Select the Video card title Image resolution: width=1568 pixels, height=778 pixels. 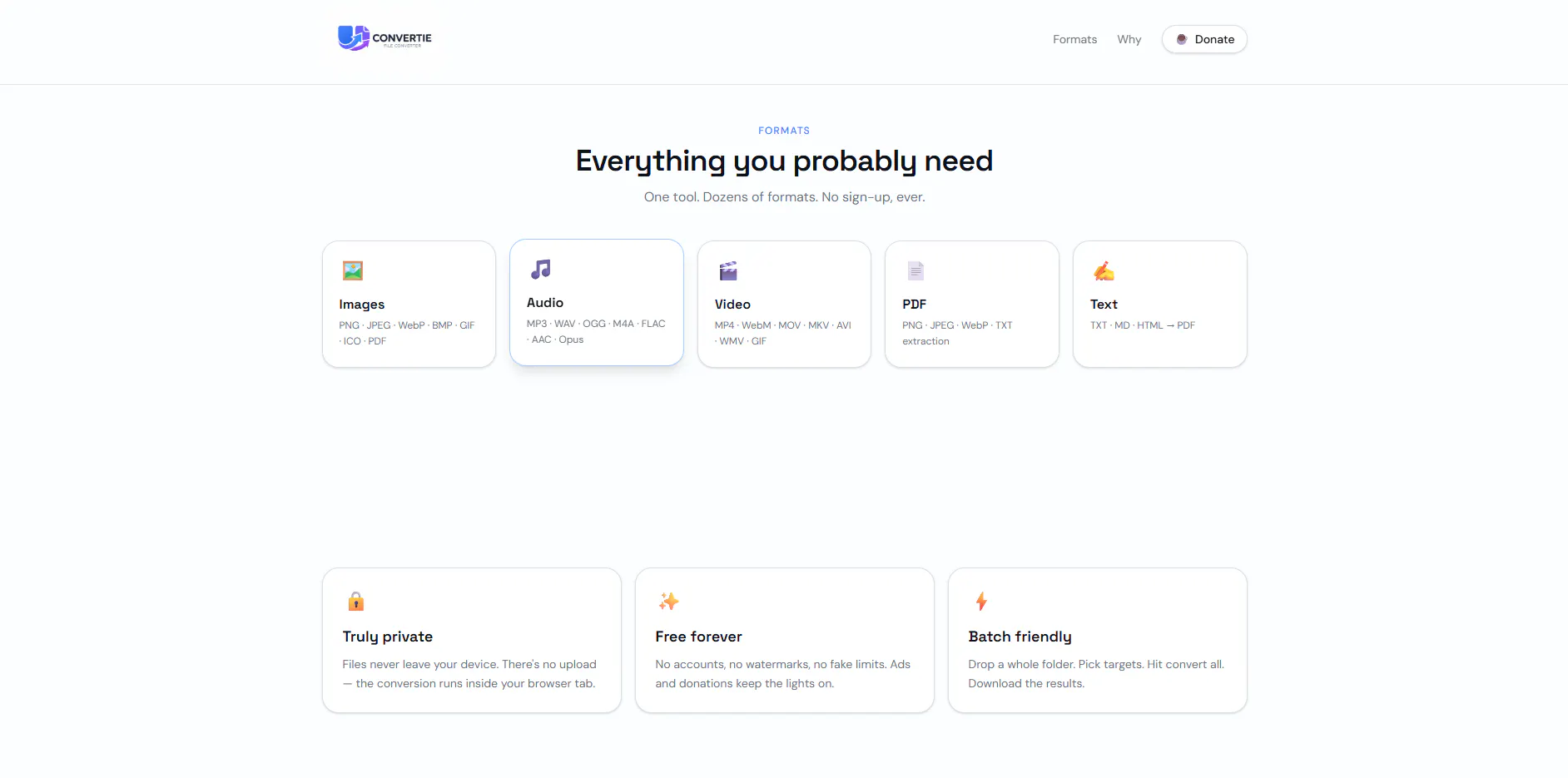[x=732, y=305]
